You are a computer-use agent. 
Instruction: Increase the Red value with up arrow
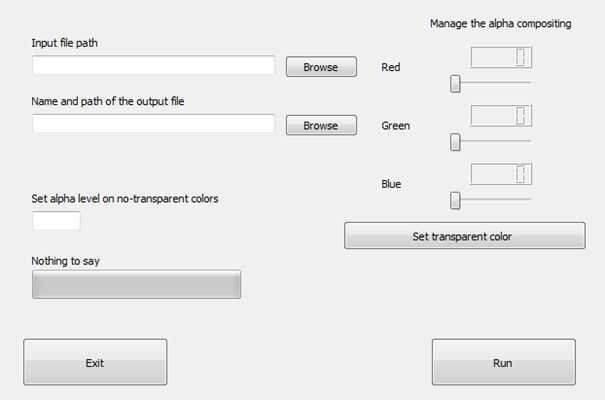click(521, 53)
